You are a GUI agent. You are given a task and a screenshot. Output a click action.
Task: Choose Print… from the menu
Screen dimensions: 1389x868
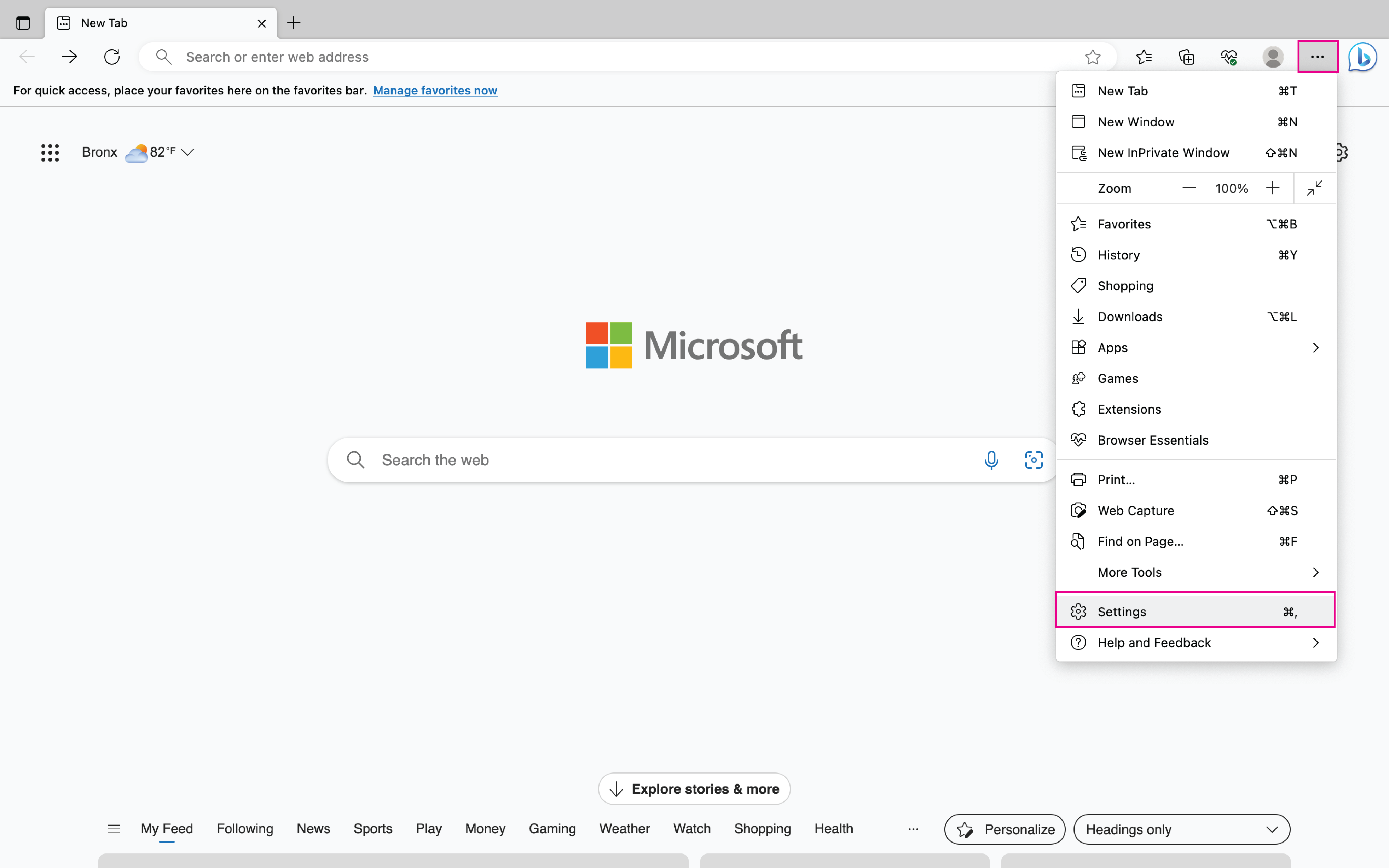tap(1196, 479)
